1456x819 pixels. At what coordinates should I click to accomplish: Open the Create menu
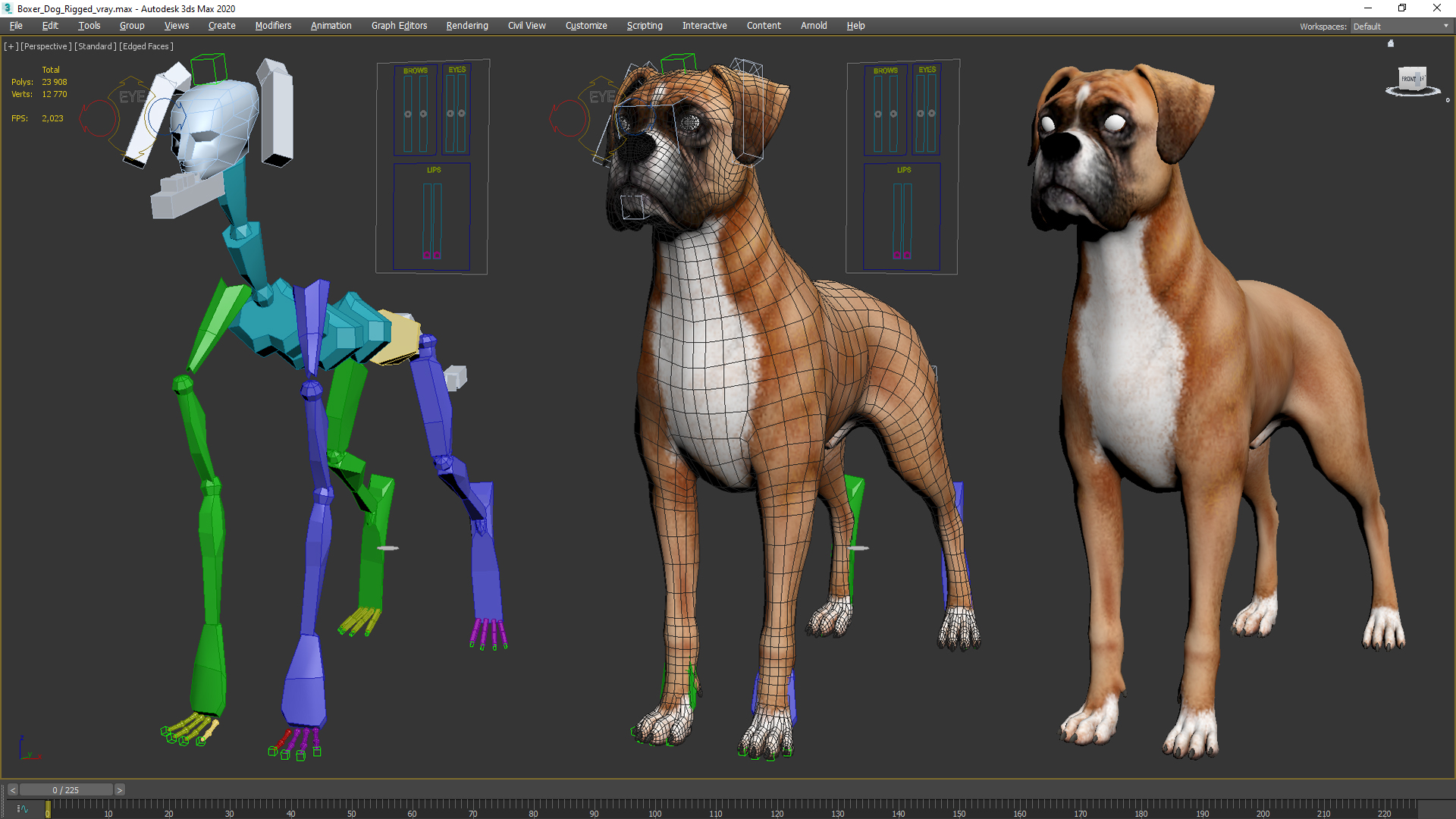[x=222, y=26]
